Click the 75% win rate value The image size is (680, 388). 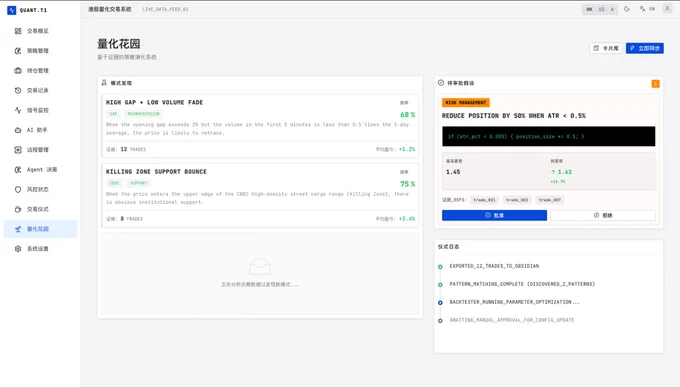[407, 184]
